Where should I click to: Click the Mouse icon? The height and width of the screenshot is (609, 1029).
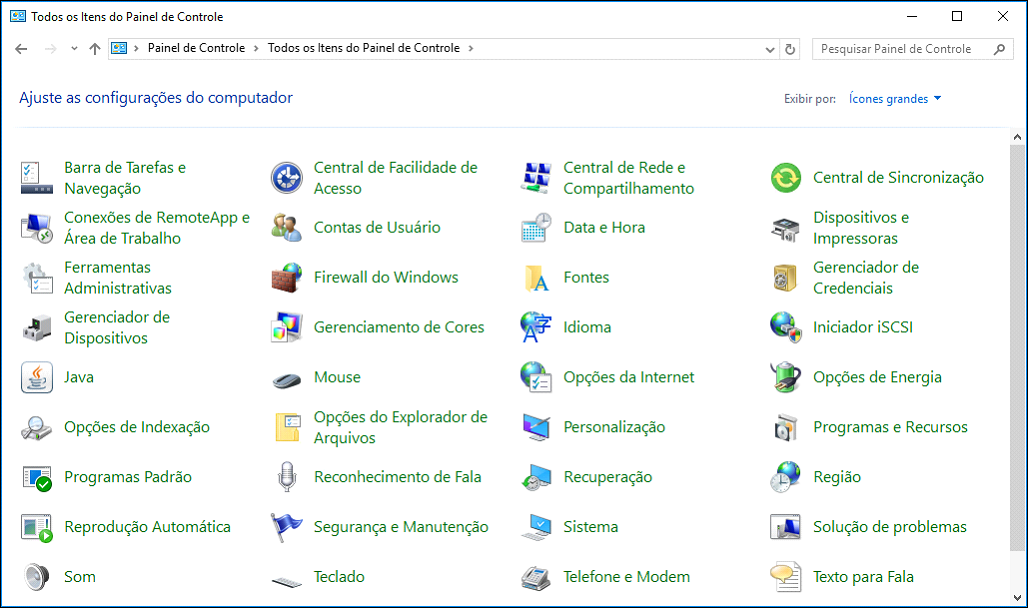(287, 380)
